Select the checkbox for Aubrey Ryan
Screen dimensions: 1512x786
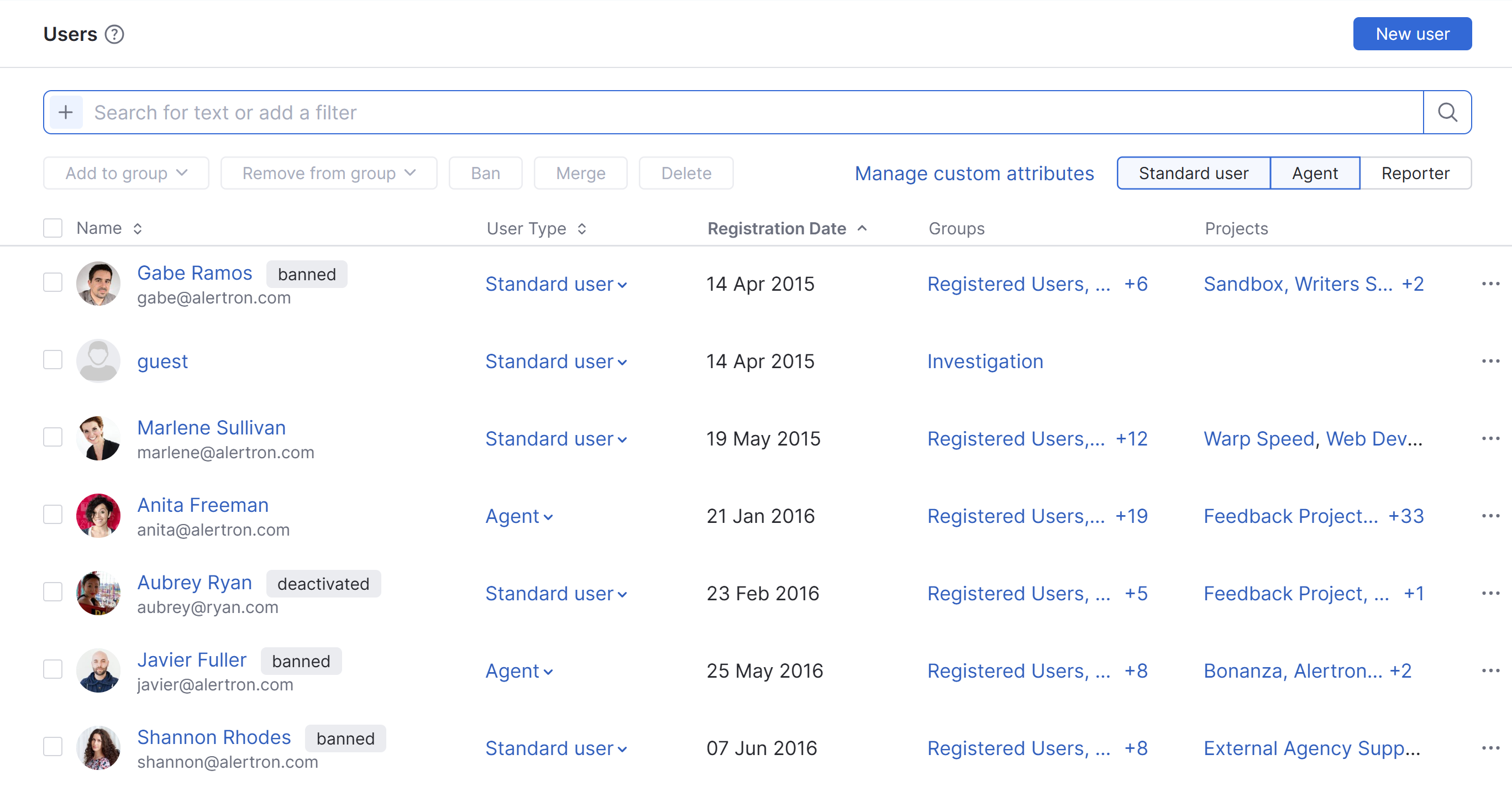point(53,591)
